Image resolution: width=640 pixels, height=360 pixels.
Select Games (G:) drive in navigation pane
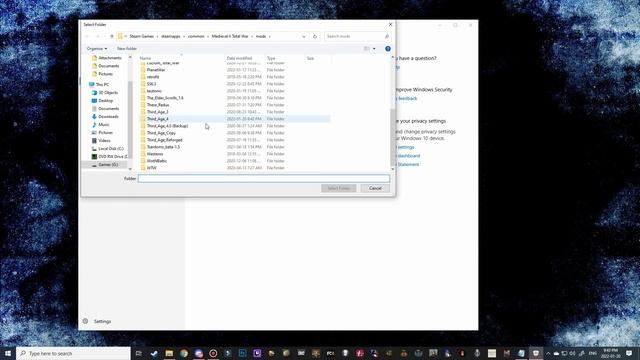[x=108, y=164]
